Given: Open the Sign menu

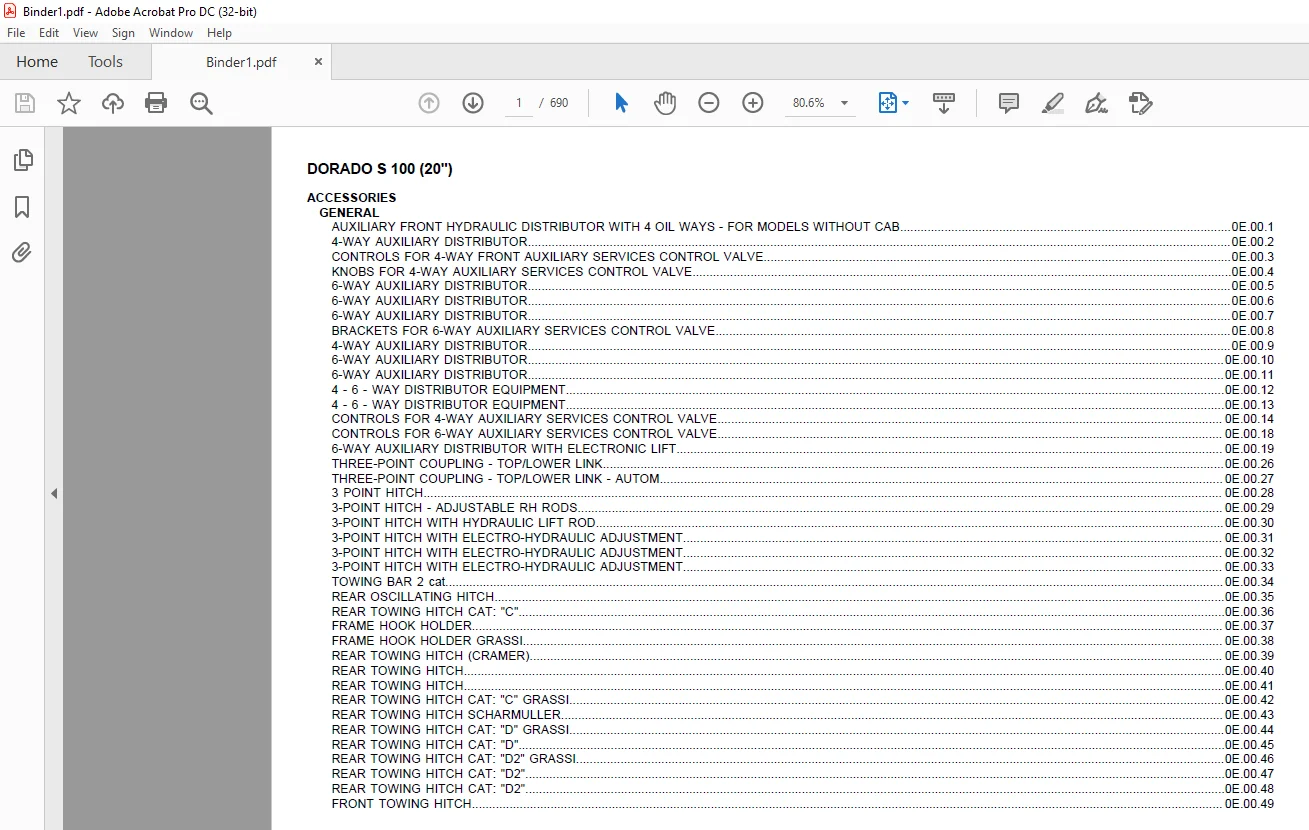Looking at the screenshot, I should (x=123, y=33).
